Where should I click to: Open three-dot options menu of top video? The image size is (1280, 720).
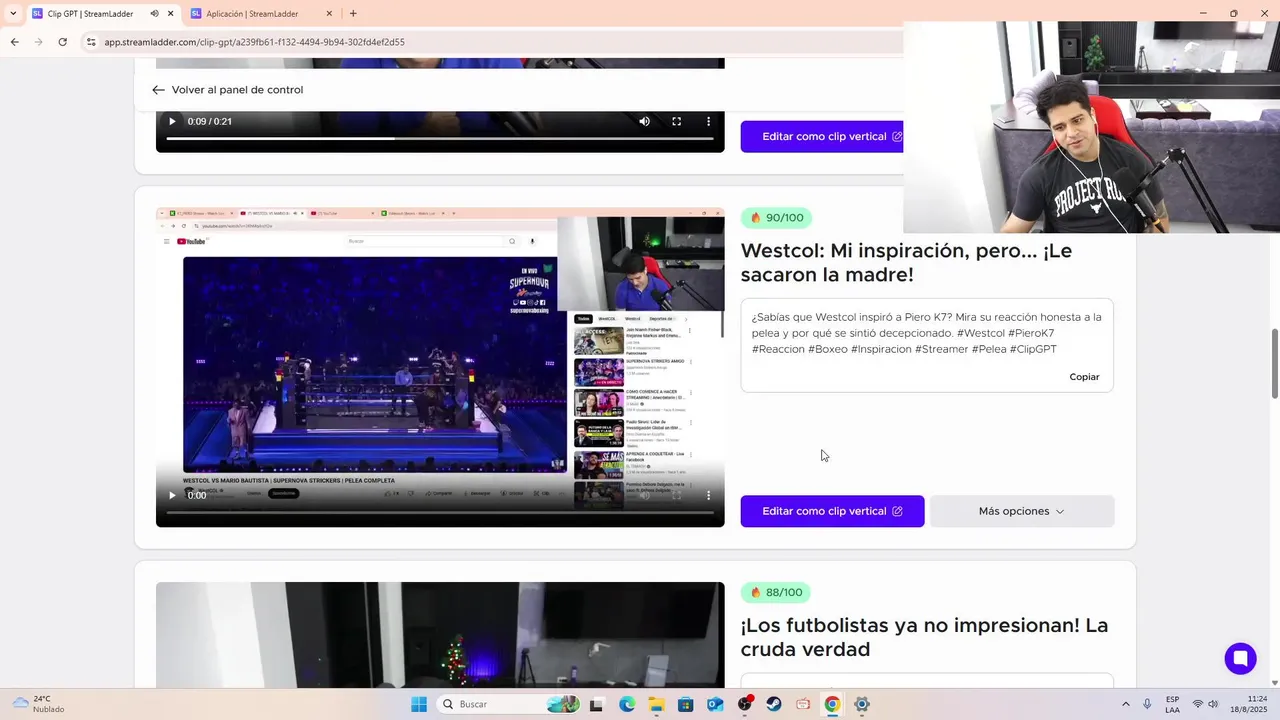708,121
